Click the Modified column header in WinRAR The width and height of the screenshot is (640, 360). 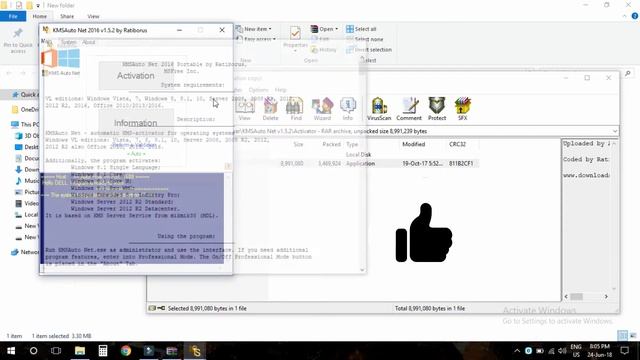coord(413,144)
